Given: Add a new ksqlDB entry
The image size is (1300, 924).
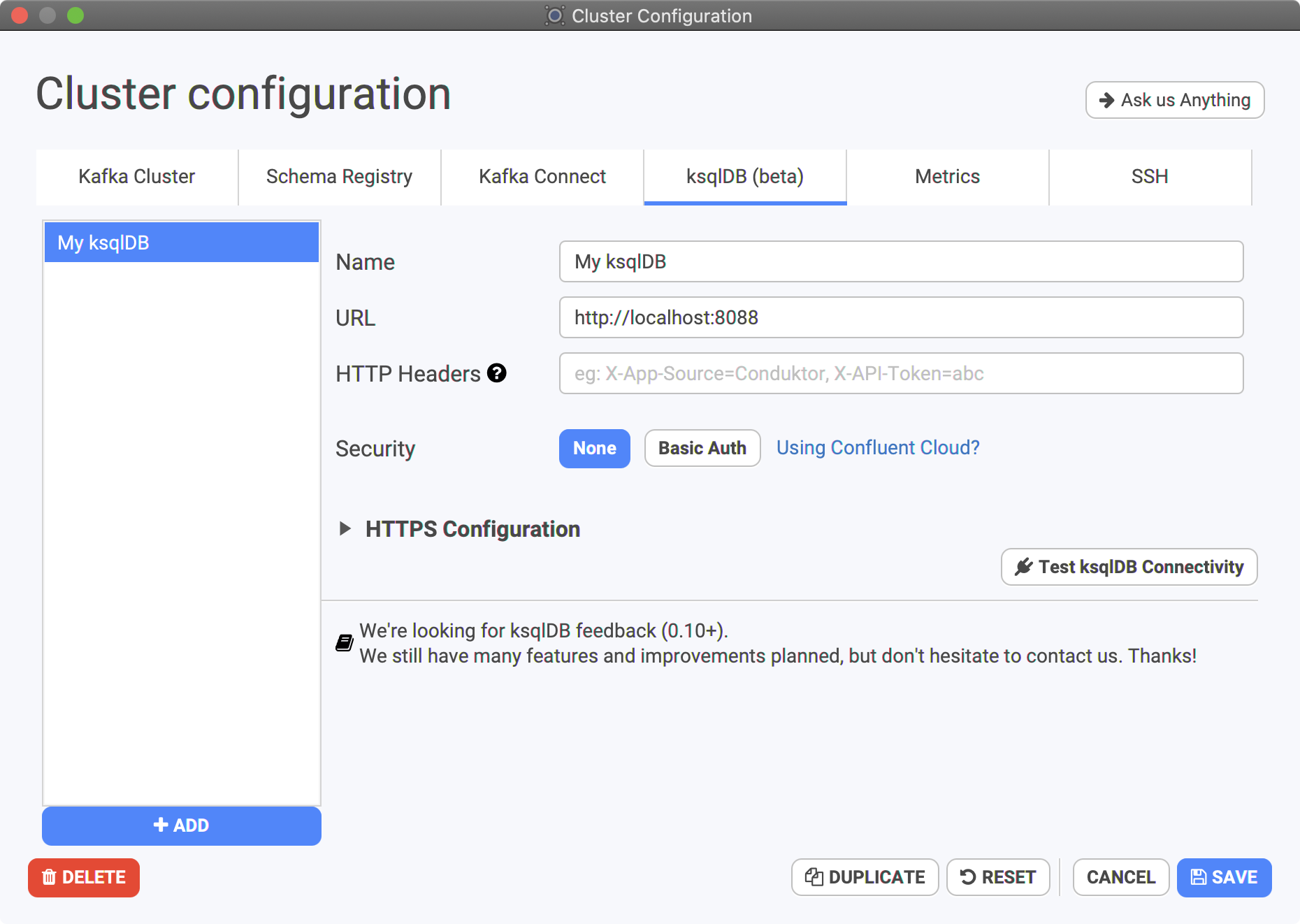Looking at the screenshot, I should (182, 825).
